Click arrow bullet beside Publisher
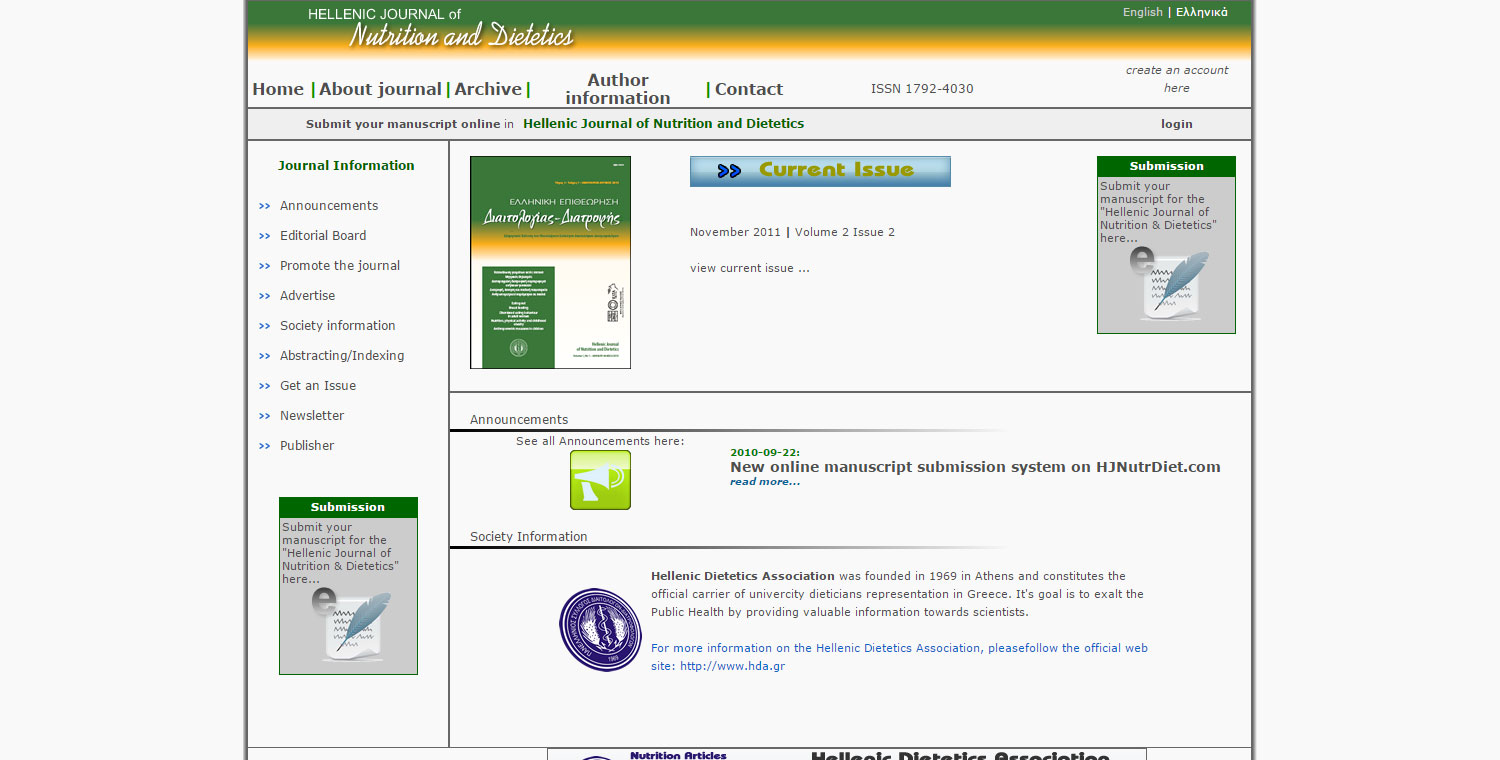 coord(265,446)
